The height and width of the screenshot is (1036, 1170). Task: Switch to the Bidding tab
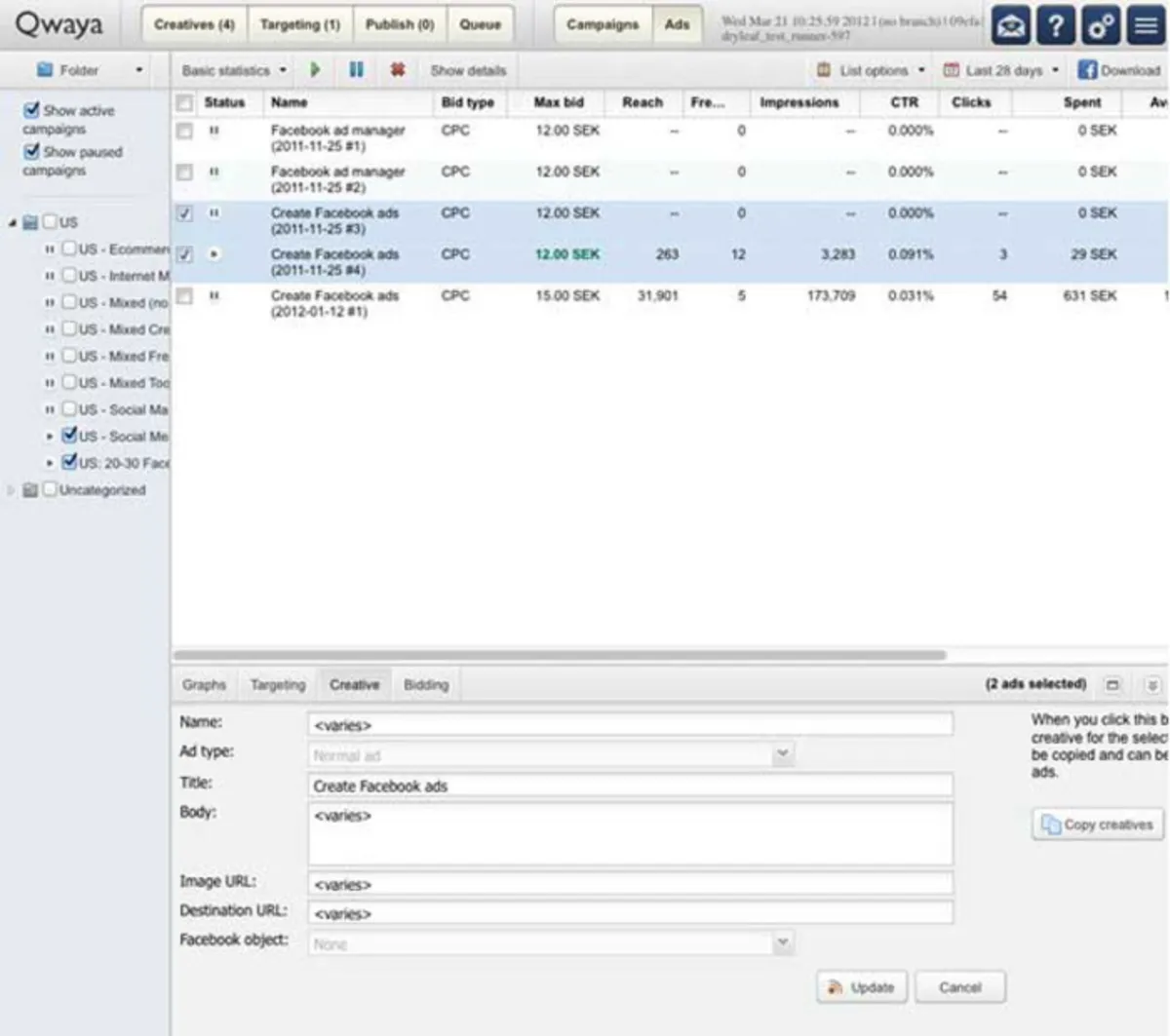426,685
